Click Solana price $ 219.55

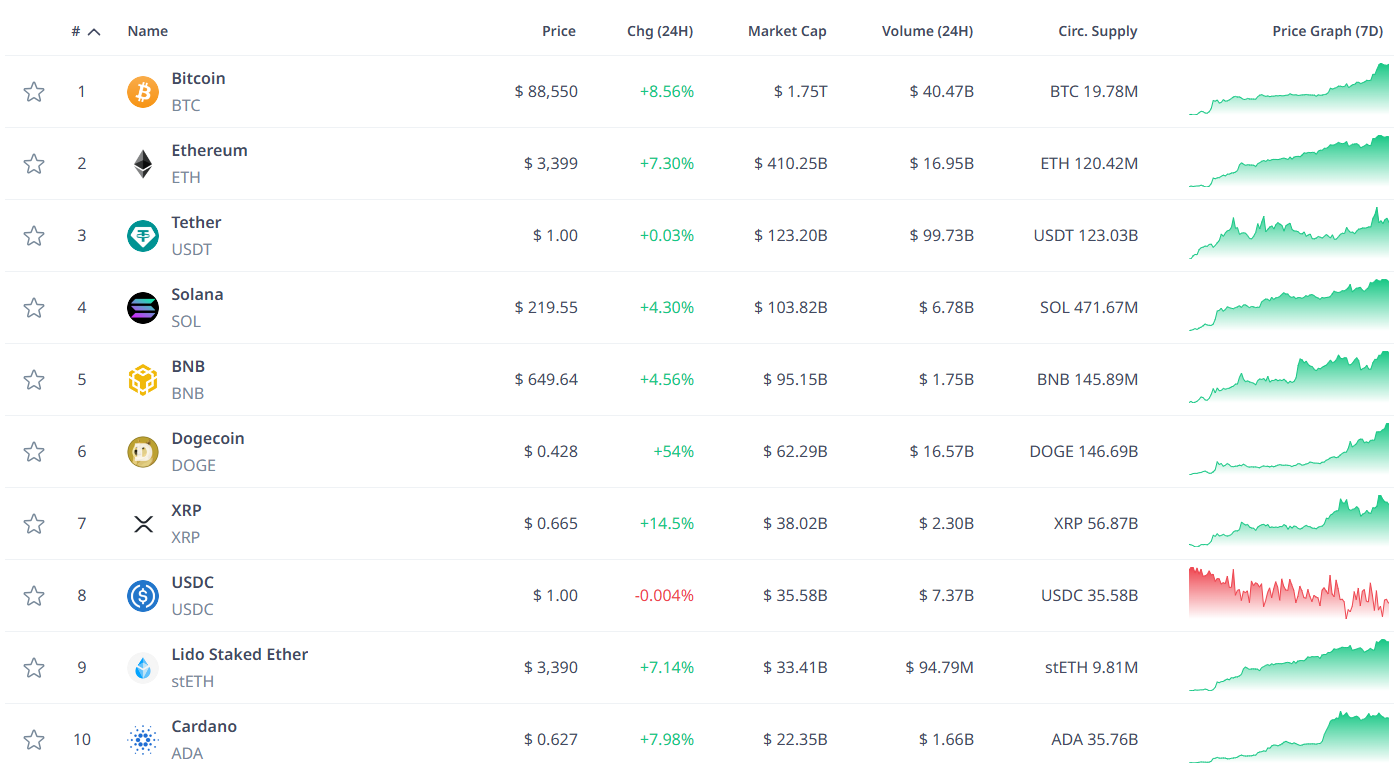tap(546, 308)
